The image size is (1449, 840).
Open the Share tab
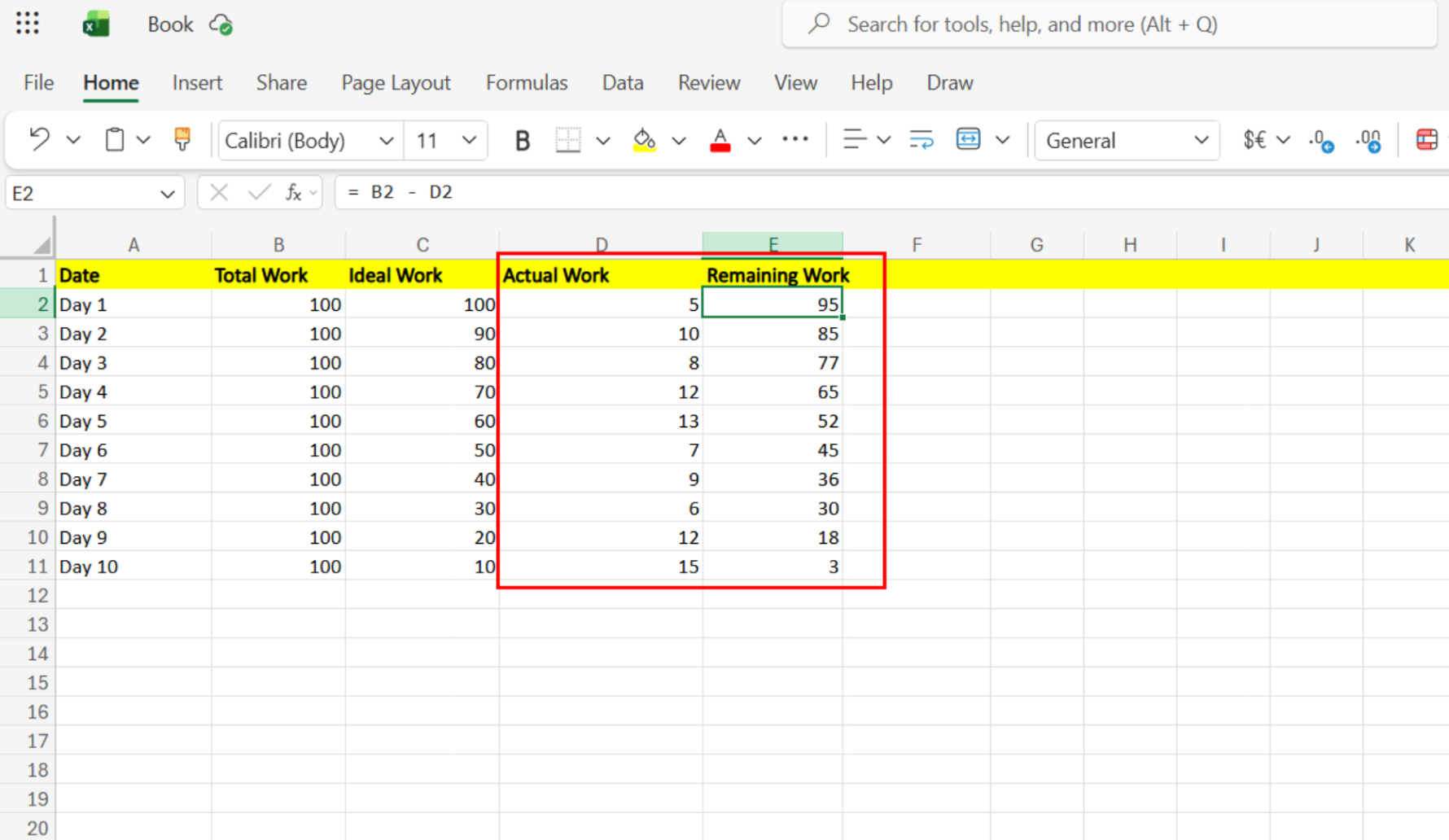(282, 82)
